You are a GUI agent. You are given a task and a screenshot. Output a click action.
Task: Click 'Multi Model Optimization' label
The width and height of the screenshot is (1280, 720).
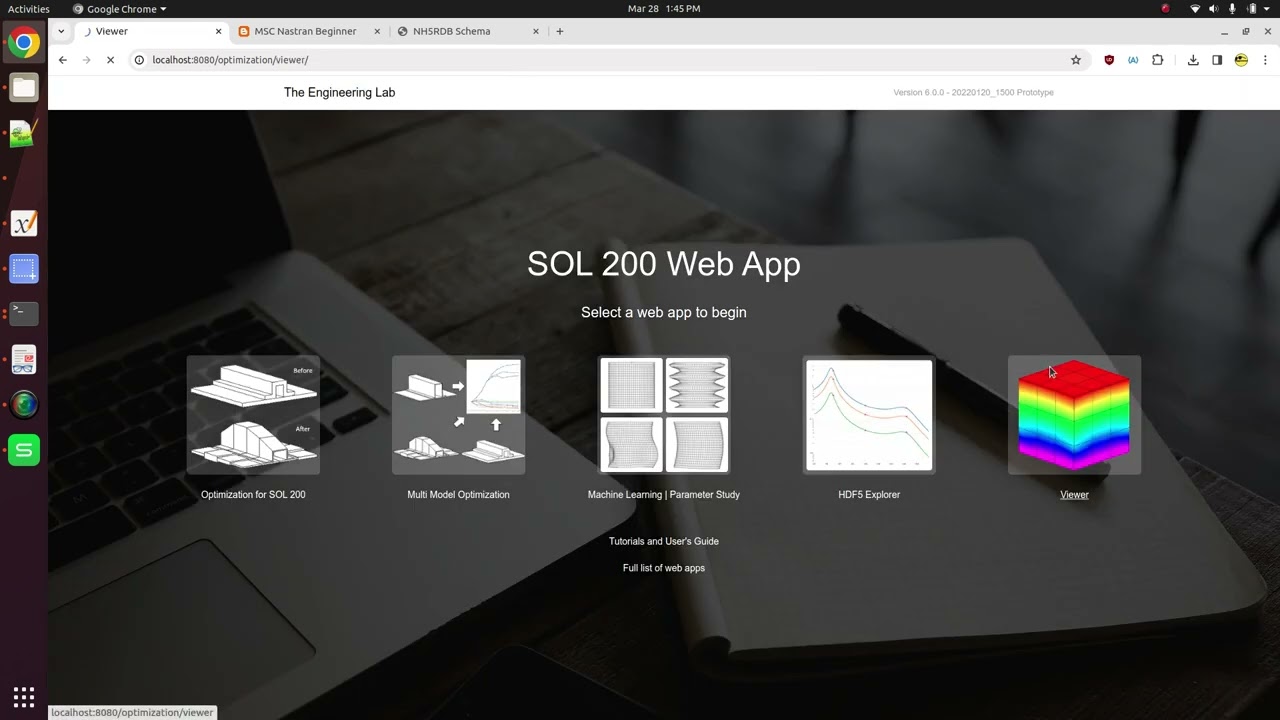[x=458, y=495]
